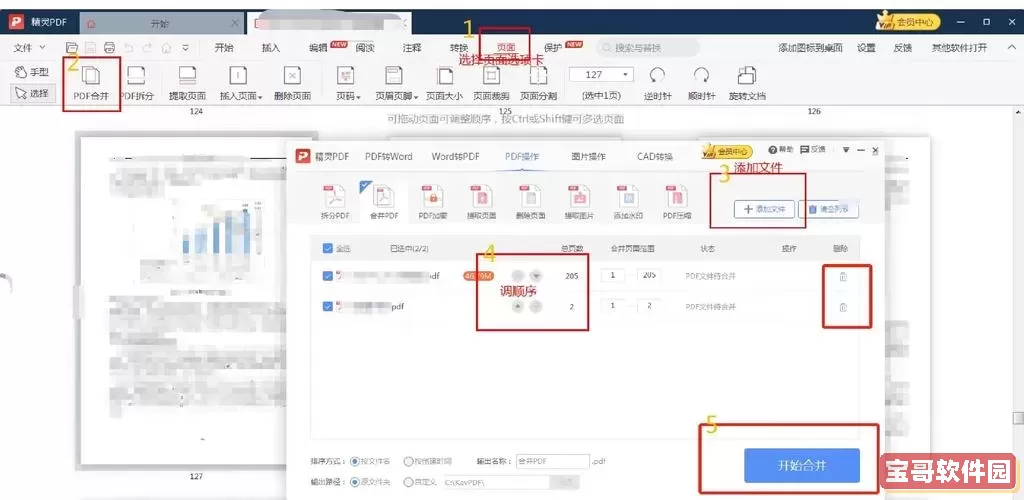The image size is (1024, 500).
Task: Click the 页面分割 page split tool
Action: tap(538, 83)
